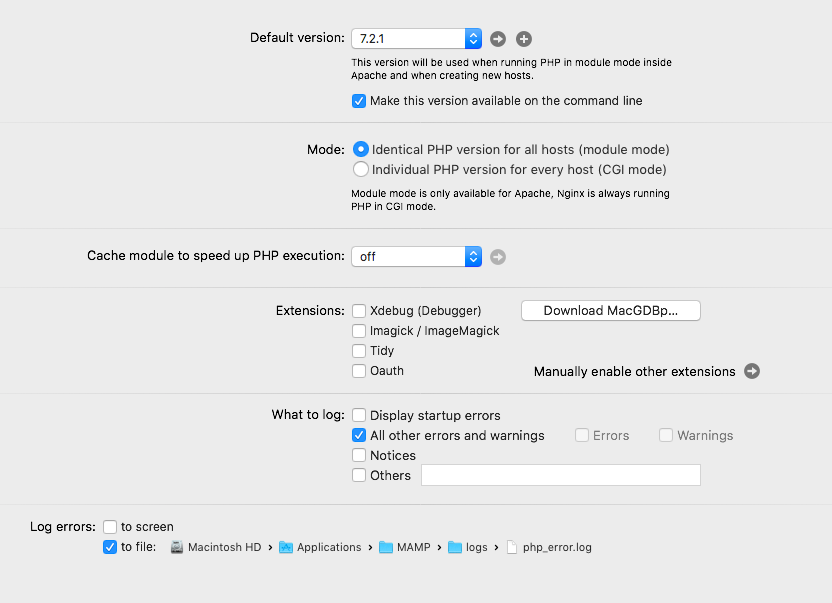This screenshot has width=832, height=603.
Task: Click the logs folder icon in path
Action: pyautogui.click(x=455, y=547)
